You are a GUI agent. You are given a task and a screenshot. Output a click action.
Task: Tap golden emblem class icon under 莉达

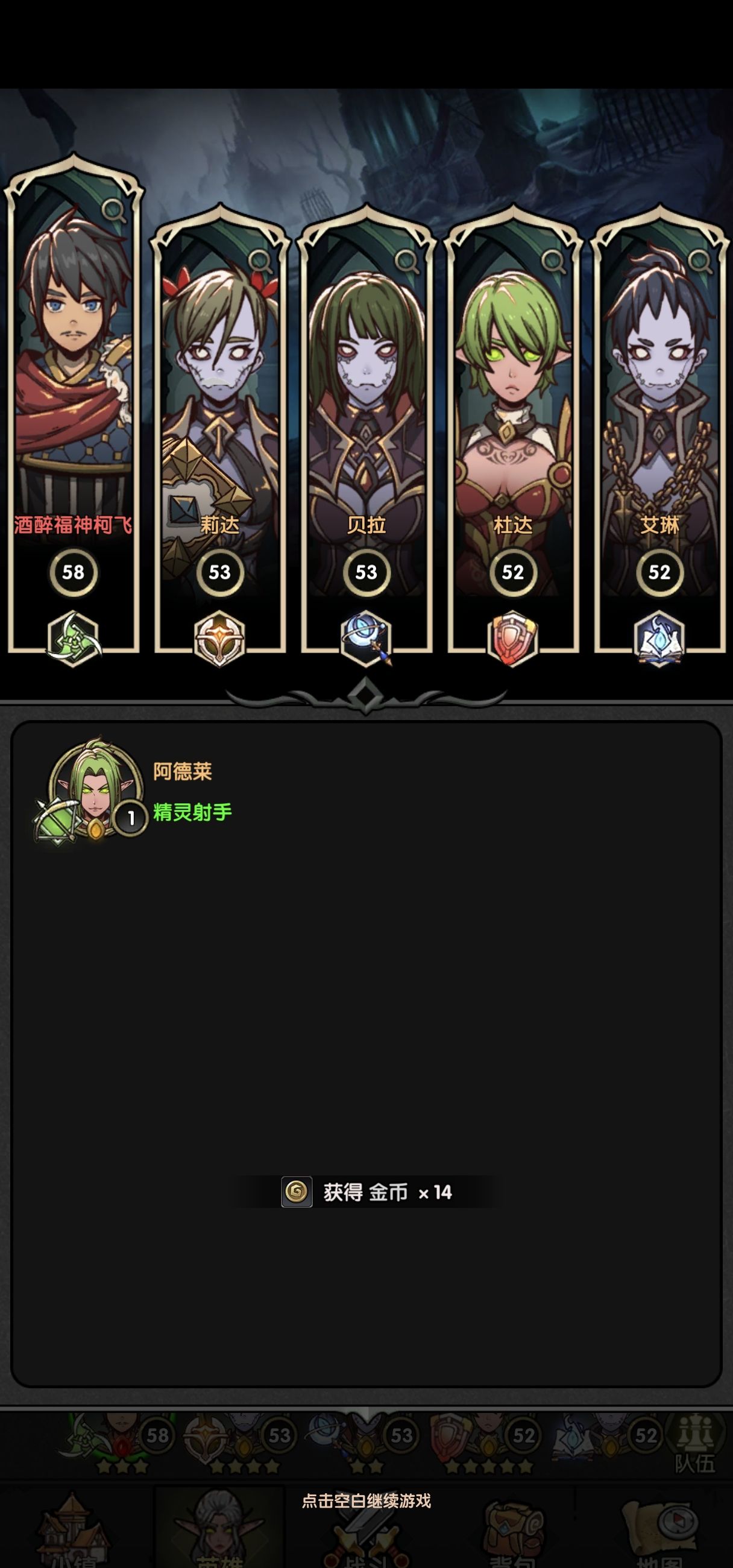point(219,639)
